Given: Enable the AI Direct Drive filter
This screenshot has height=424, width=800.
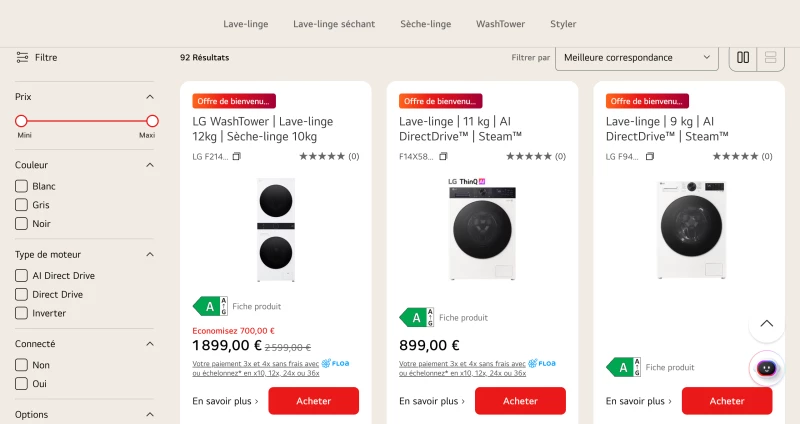Looking at the screenshot, I should point(21,276).
